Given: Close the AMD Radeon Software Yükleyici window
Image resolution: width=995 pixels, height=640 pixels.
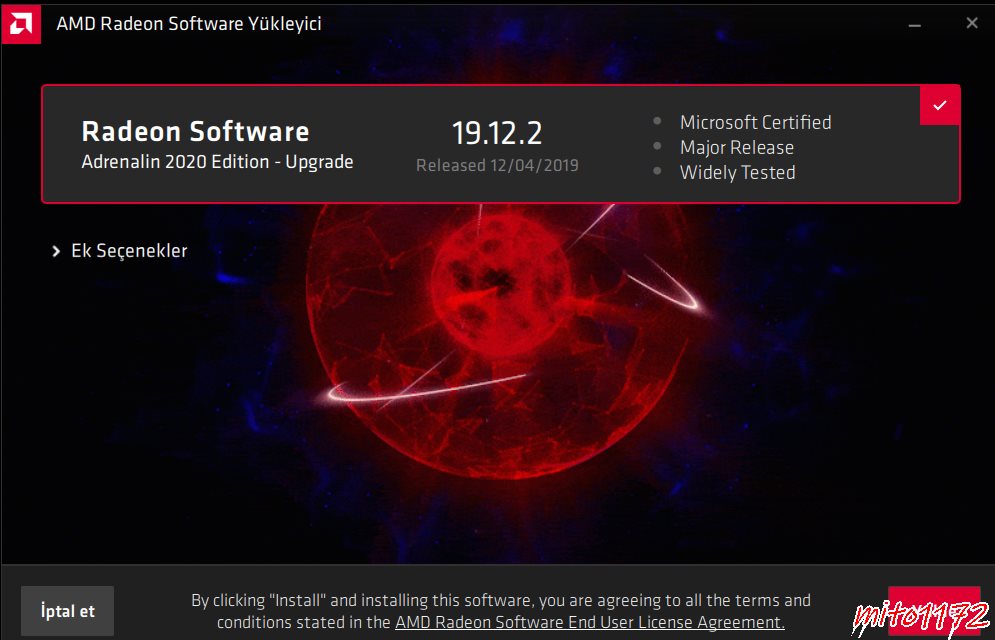Looking at the screenshot, I should (972, 23).
